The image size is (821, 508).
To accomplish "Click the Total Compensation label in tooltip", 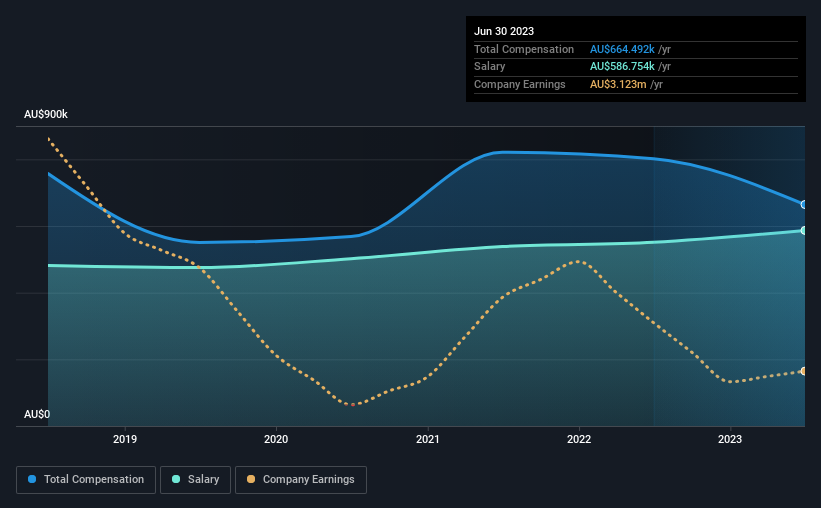I will [x=524, y=49].
